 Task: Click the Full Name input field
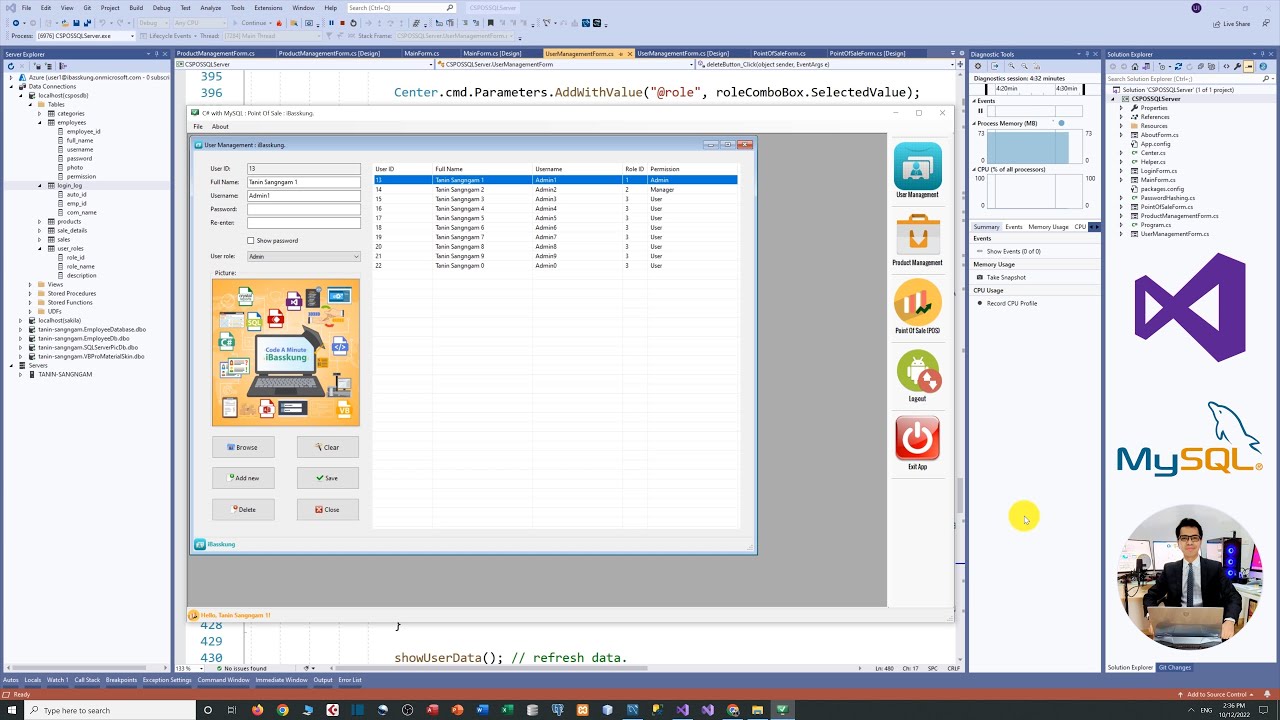(x=304, y=182)
